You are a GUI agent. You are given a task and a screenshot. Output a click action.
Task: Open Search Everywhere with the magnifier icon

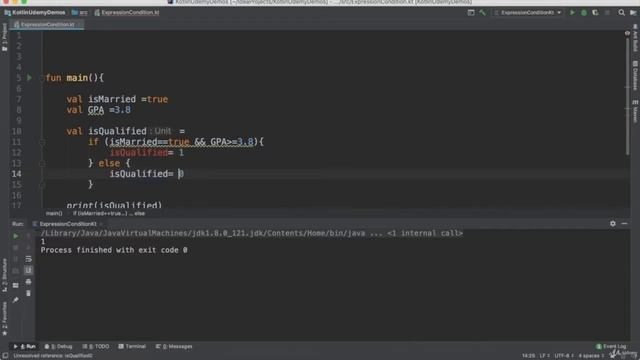pos(621,13)
